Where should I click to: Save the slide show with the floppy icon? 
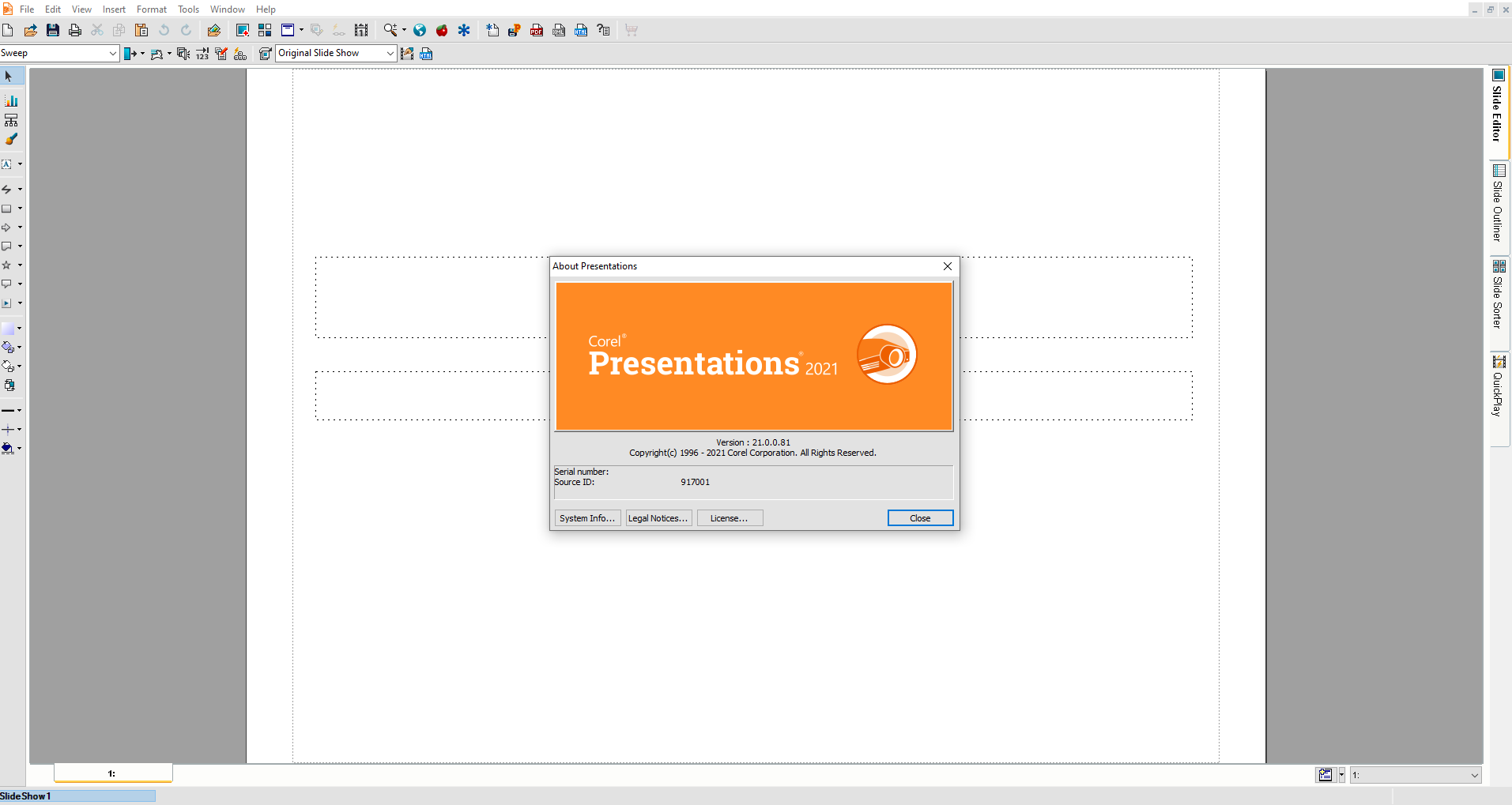(x=53, y=30)
